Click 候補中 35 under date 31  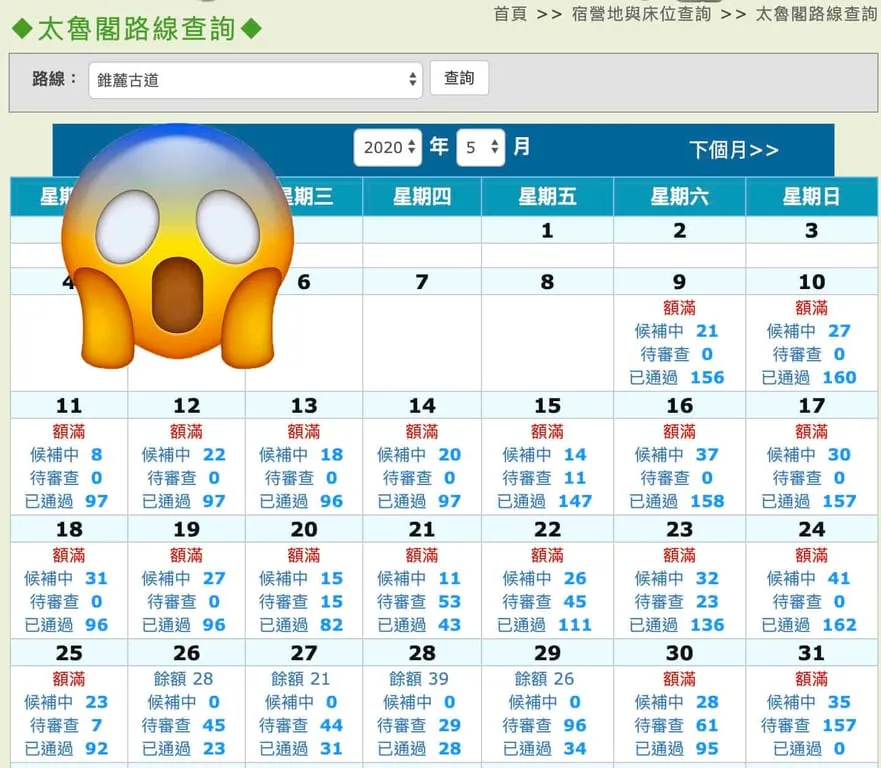809,702
